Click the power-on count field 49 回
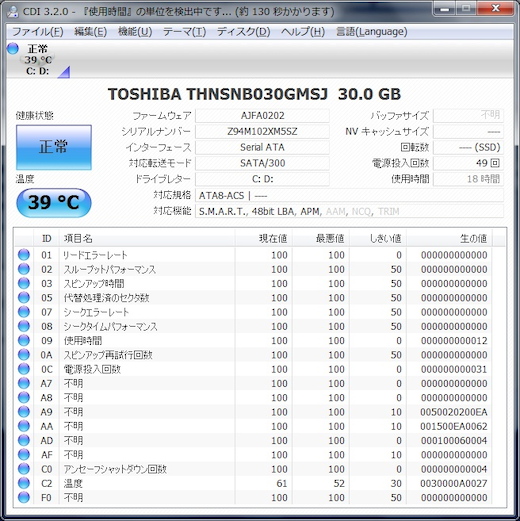Viewport: 520px width, 521px height. pos(468,163)
